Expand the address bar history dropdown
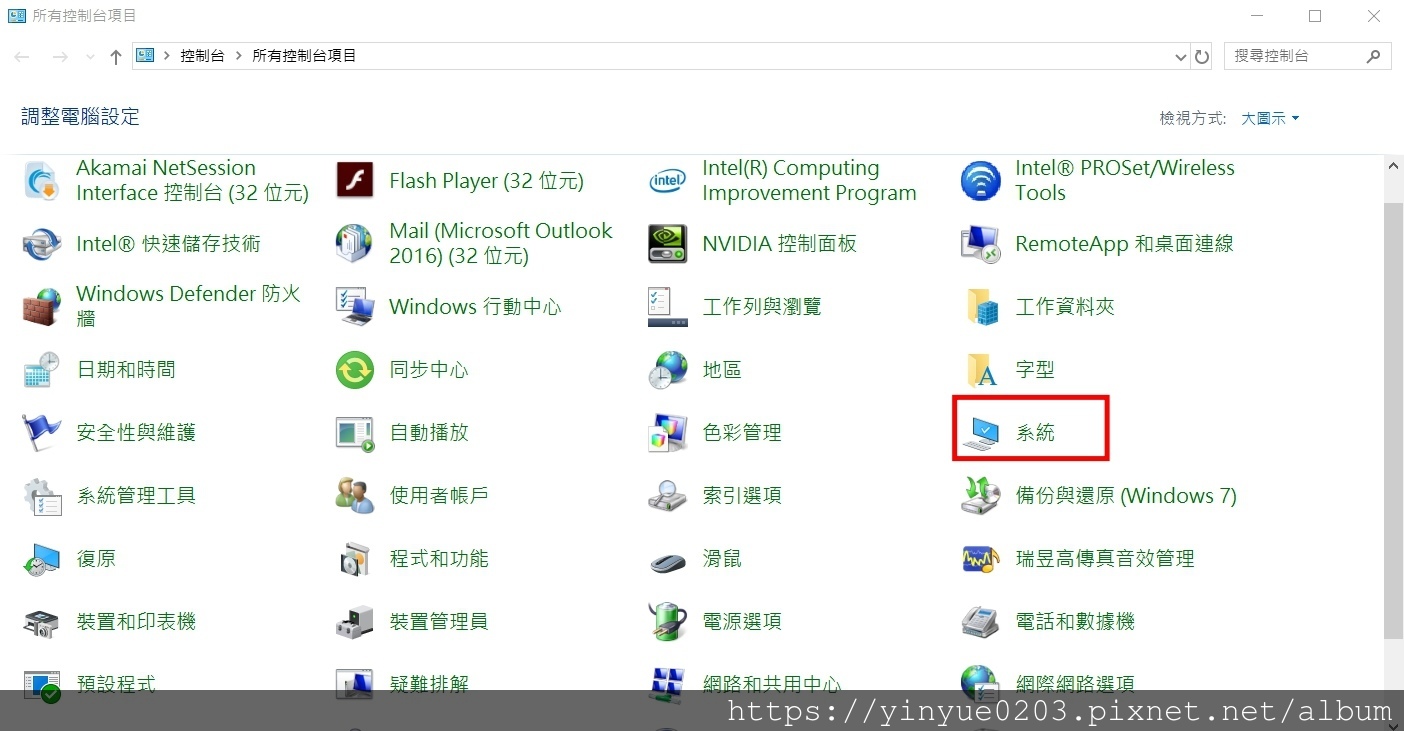 coord(1181,57)
